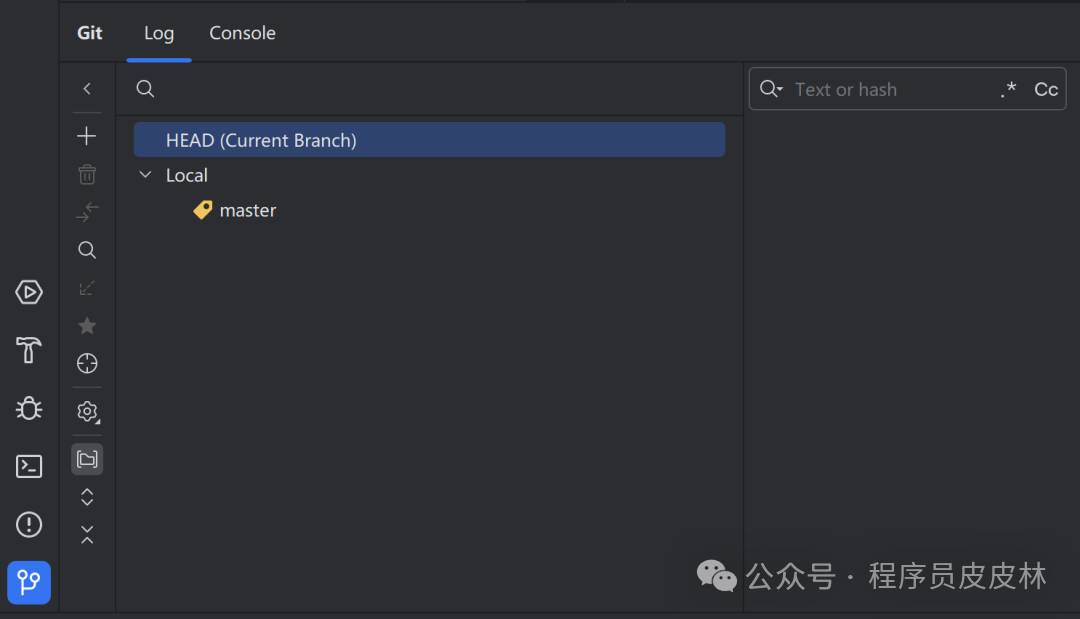1080x619 pixels.
Task: Collapse all branches tree nodes
Action: point(87,535)
